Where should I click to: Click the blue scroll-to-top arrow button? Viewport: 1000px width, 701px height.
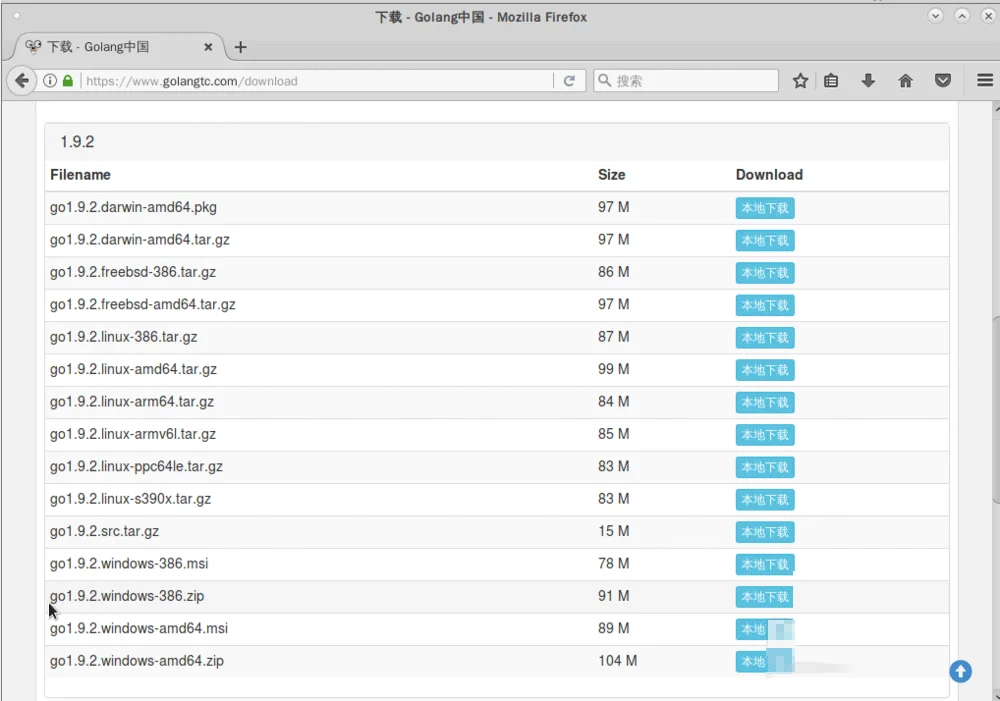960,671
